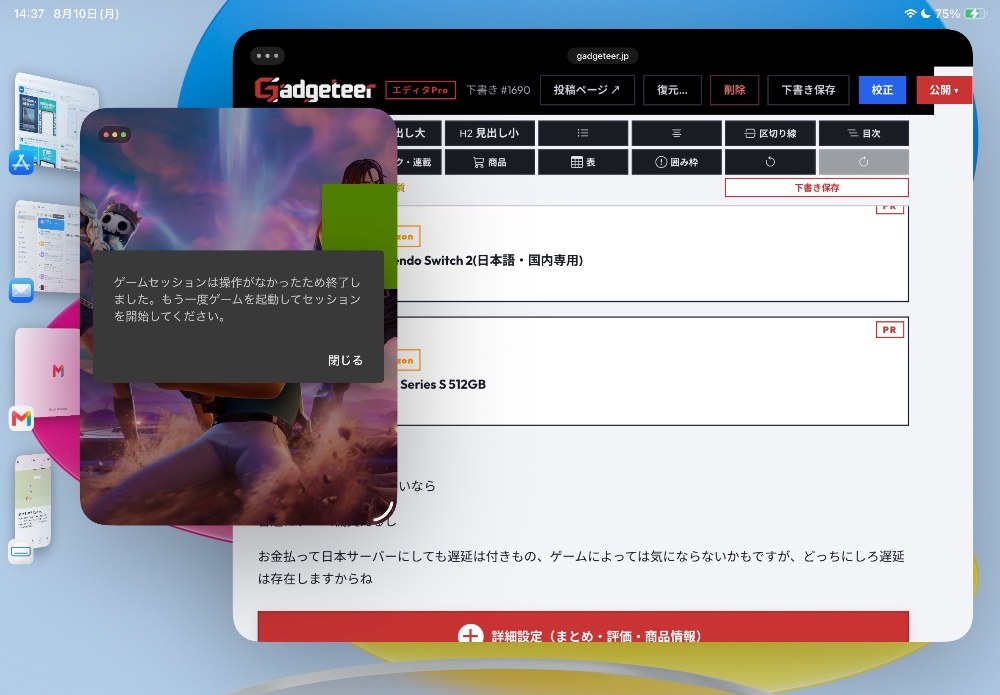This screenshot has height=695, width=1000.
Task: Click the battery status icon
Action: 975,13
